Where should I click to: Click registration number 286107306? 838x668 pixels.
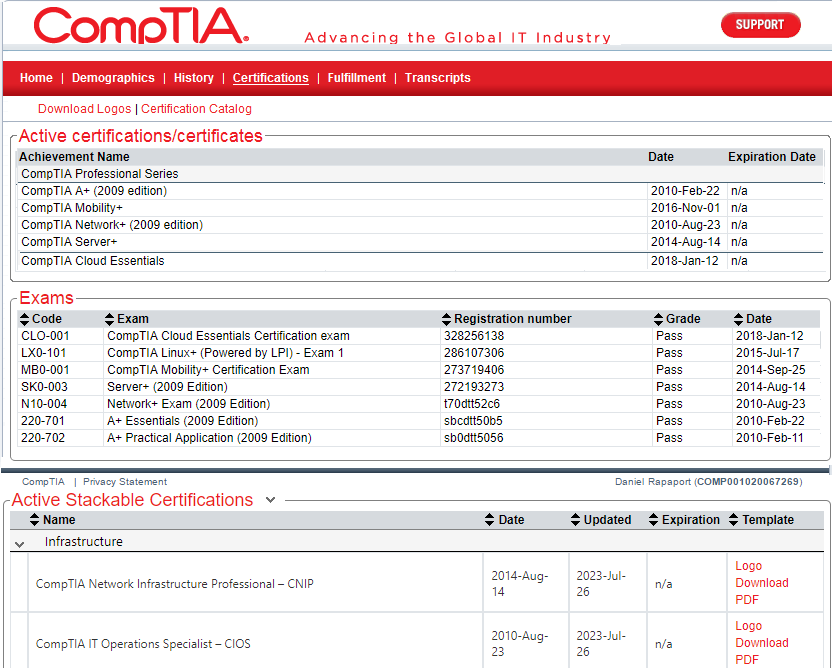click(474, 353)
